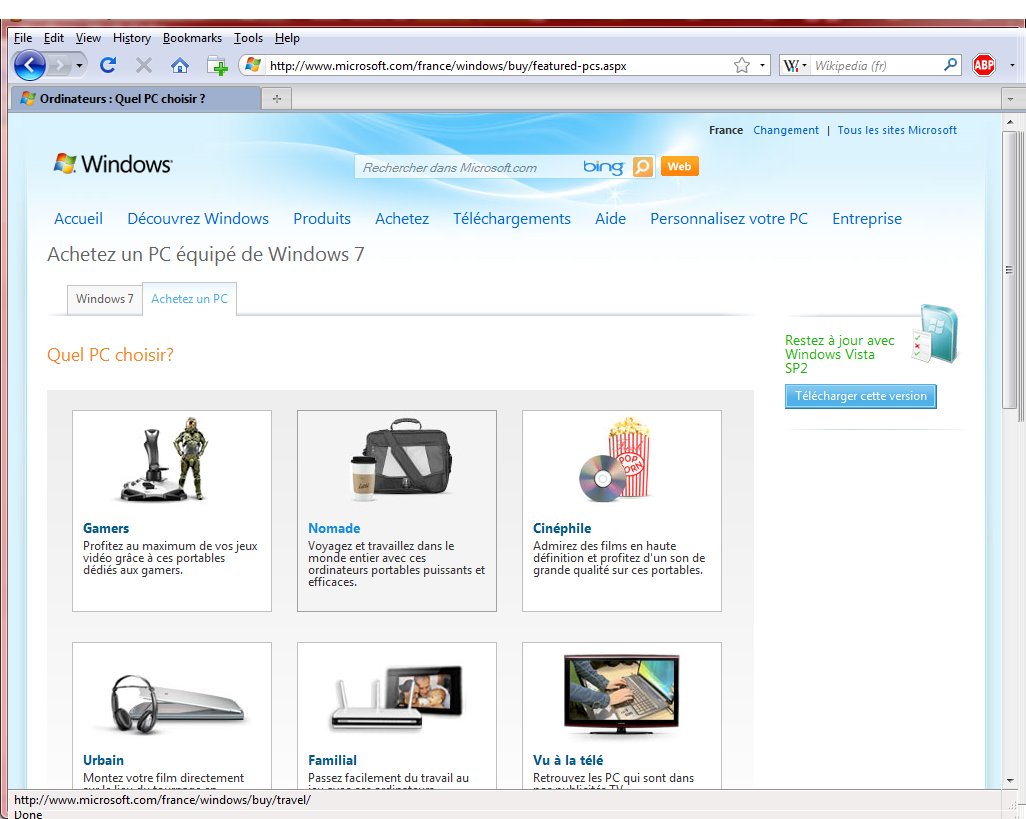Select the 'Ordinateurs : Quel PC choisir ?' browser tab
Screen dimensions: 1026x819
tap(134, 99)
